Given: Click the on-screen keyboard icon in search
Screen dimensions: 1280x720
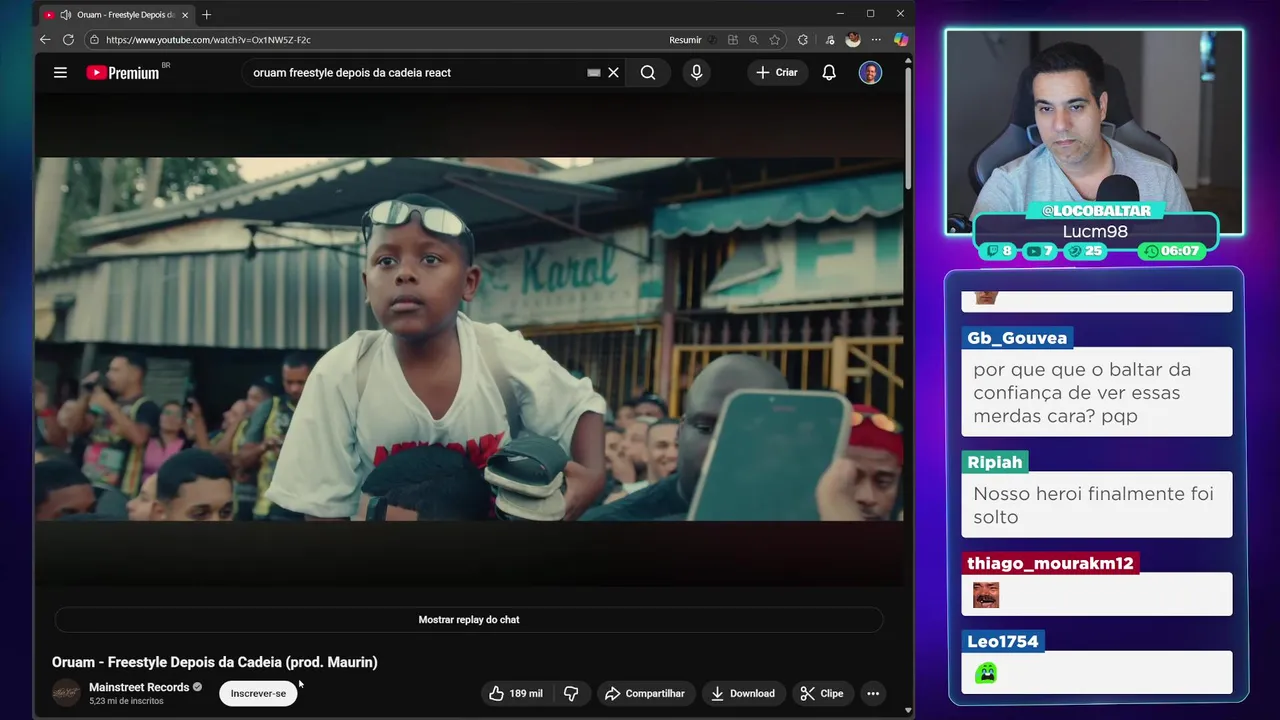Looking at the screenshot, I should click(593, 72).
